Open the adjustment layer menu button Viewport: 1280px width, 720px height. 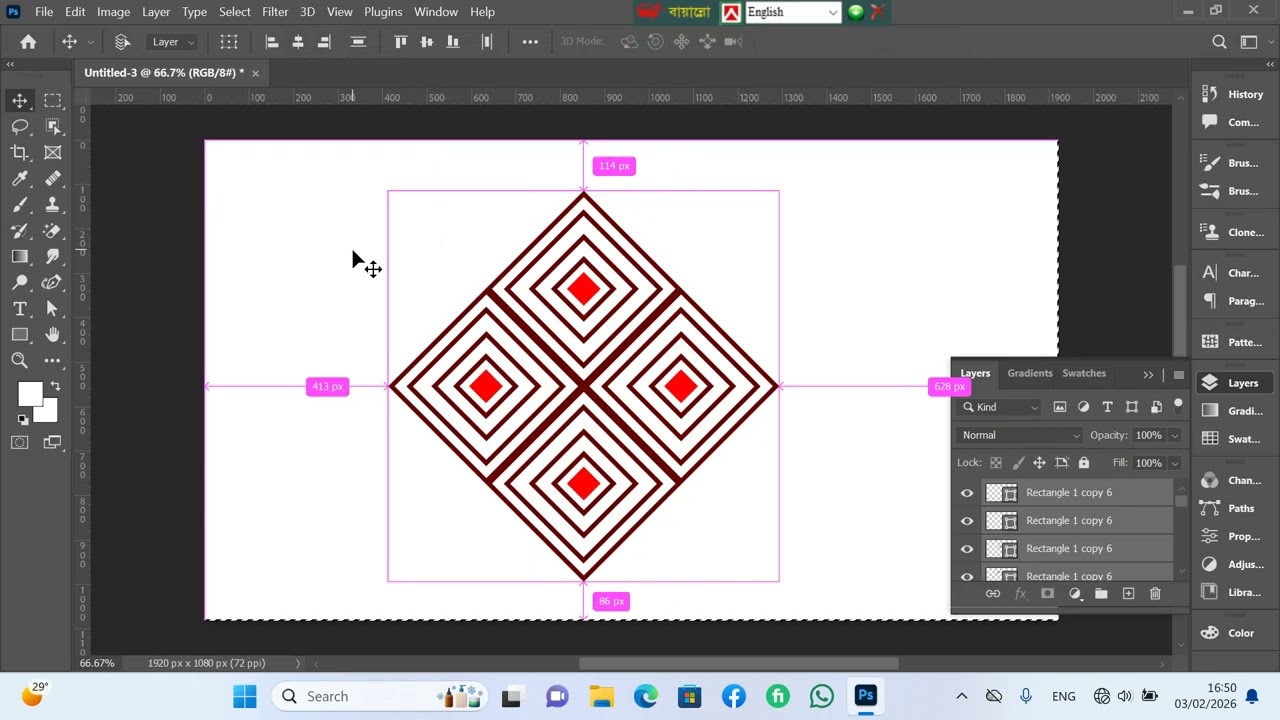click(x=1075, y=594)
